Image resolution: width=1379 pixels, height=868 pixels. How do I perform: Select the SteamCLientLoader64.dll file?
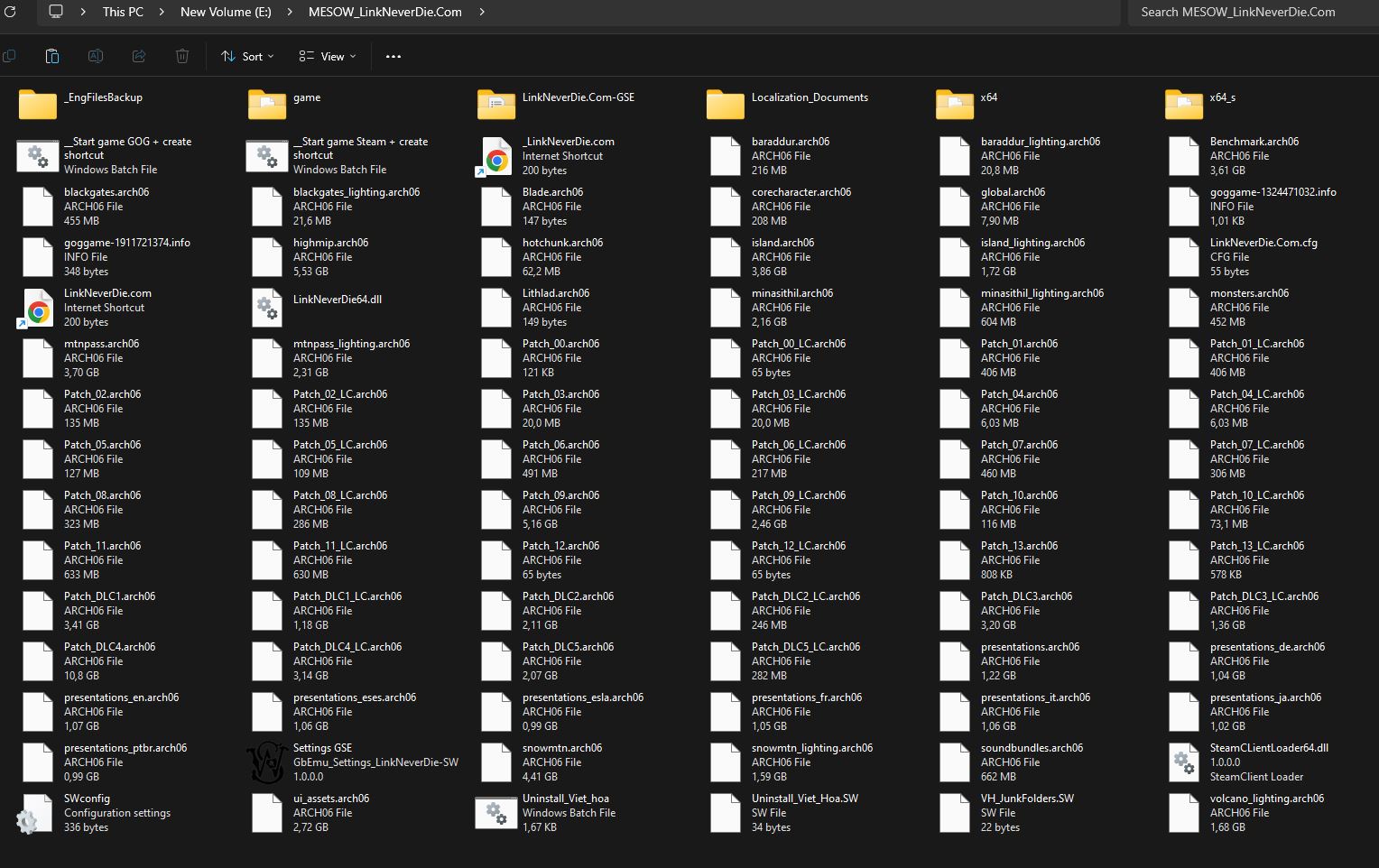pos(1184,762)
